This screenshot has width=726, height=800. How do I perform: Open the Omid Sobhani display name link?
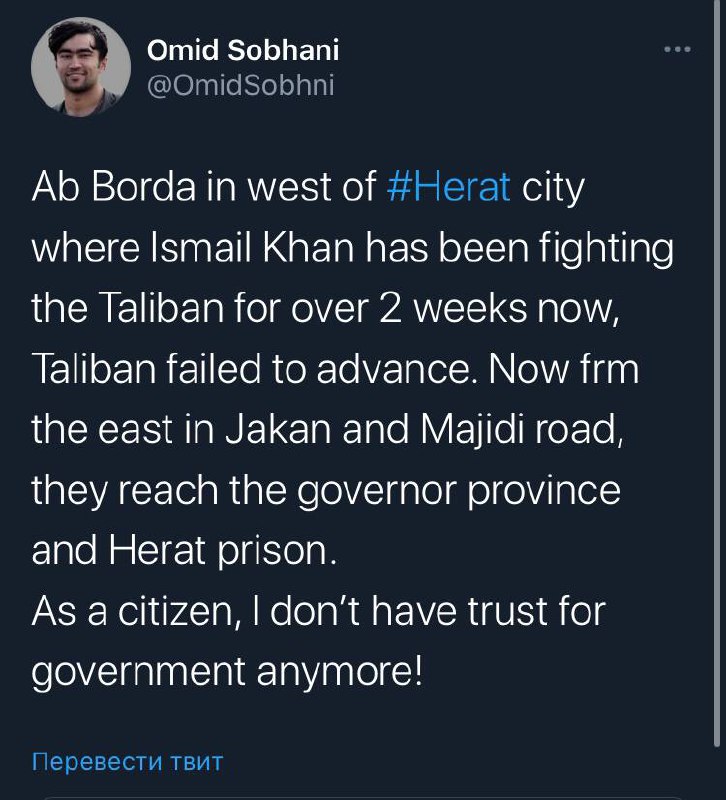point(243,50)
